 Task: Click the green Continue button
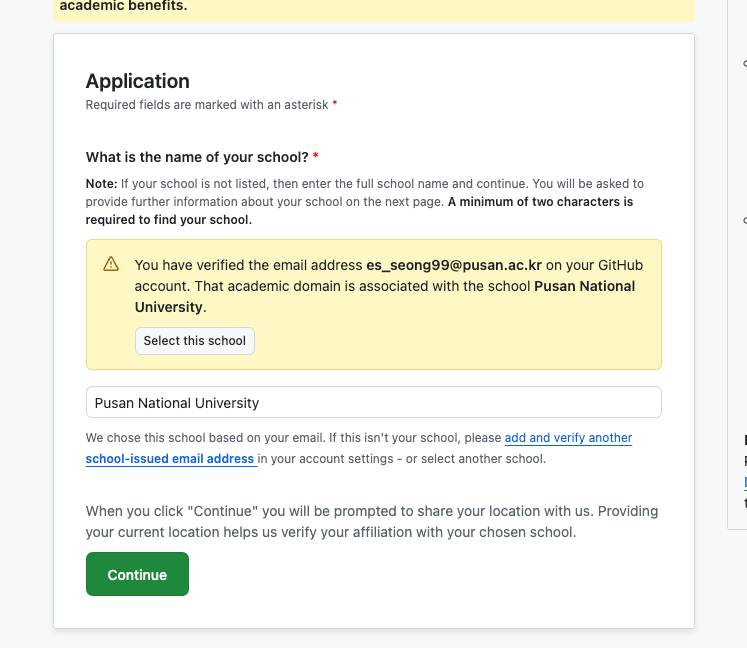[x=137, y=574]
